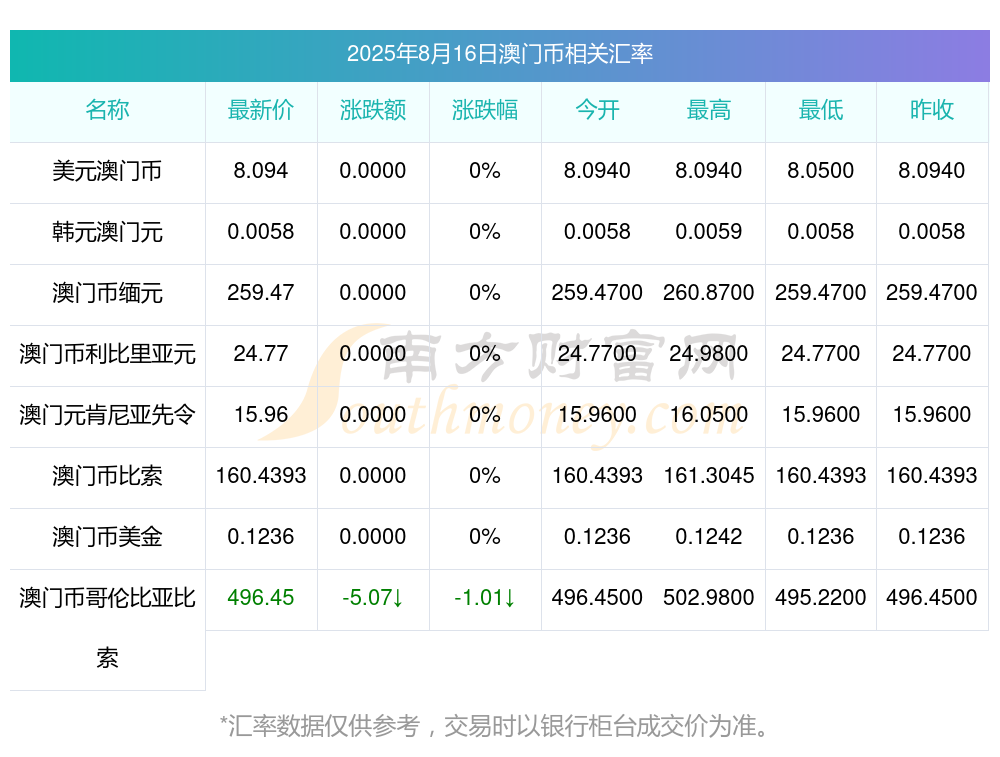Click the footnote starting with *汇率数据仅供参考
This screenshot has height=757, width=1000.
[x=496, y=726]
